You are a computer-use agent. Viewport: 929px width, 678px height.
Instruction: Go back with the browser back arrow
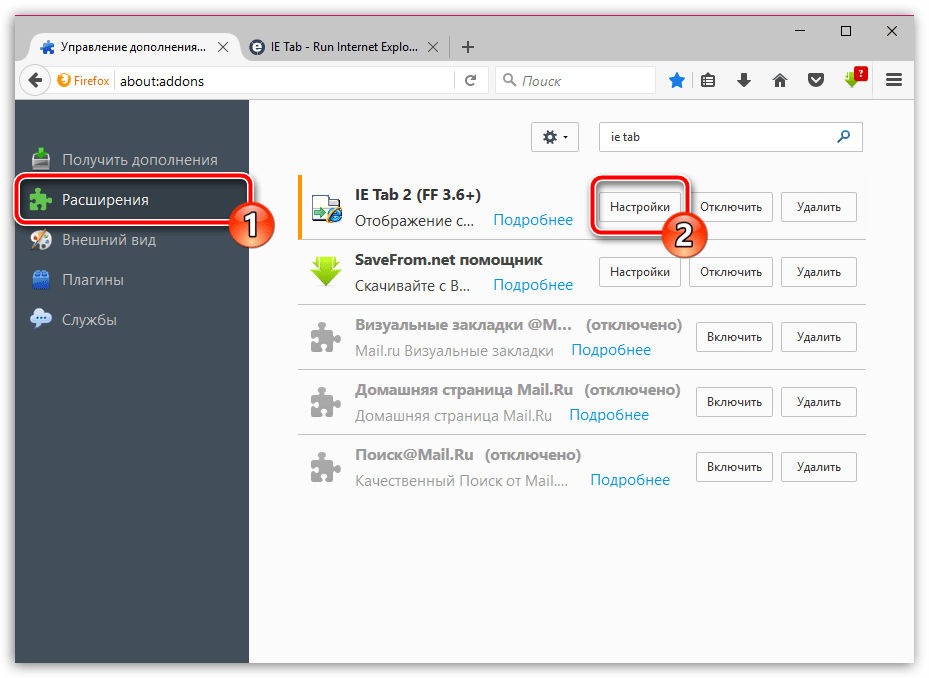coord(35,80)
